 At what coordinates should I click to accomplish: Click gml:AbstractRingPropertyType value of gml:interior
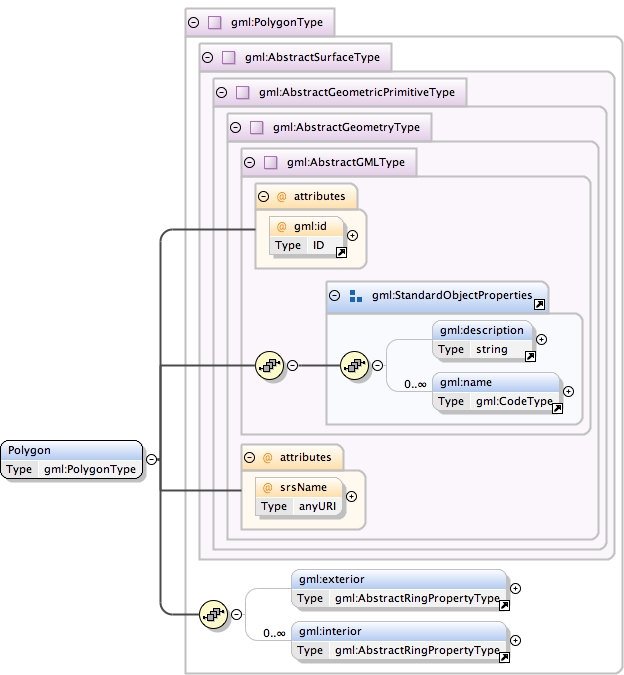tap(417, 650)
